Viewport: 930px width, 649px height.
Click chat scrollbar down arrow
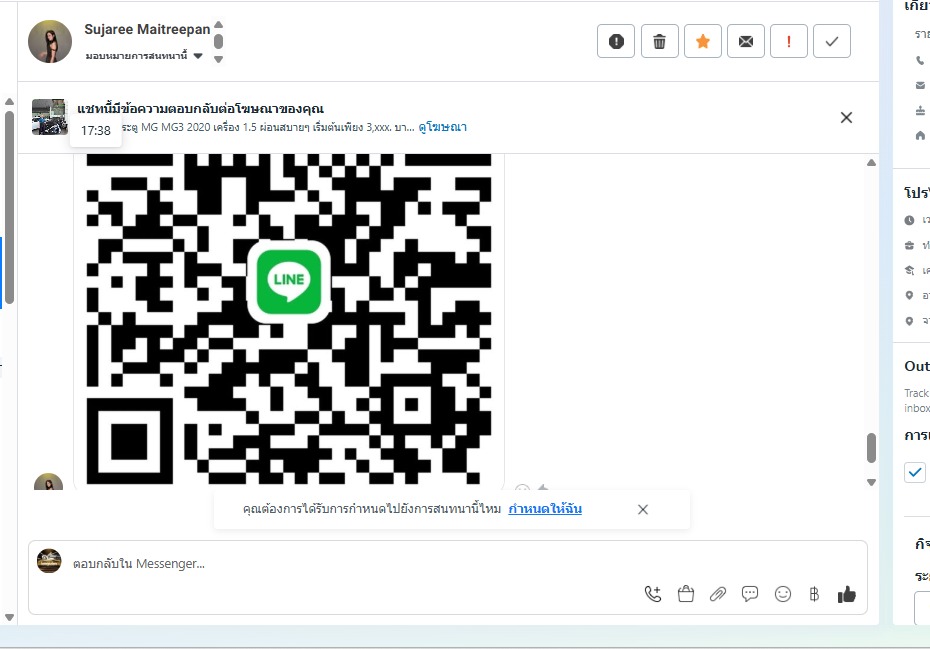click(x=871, y=482)
